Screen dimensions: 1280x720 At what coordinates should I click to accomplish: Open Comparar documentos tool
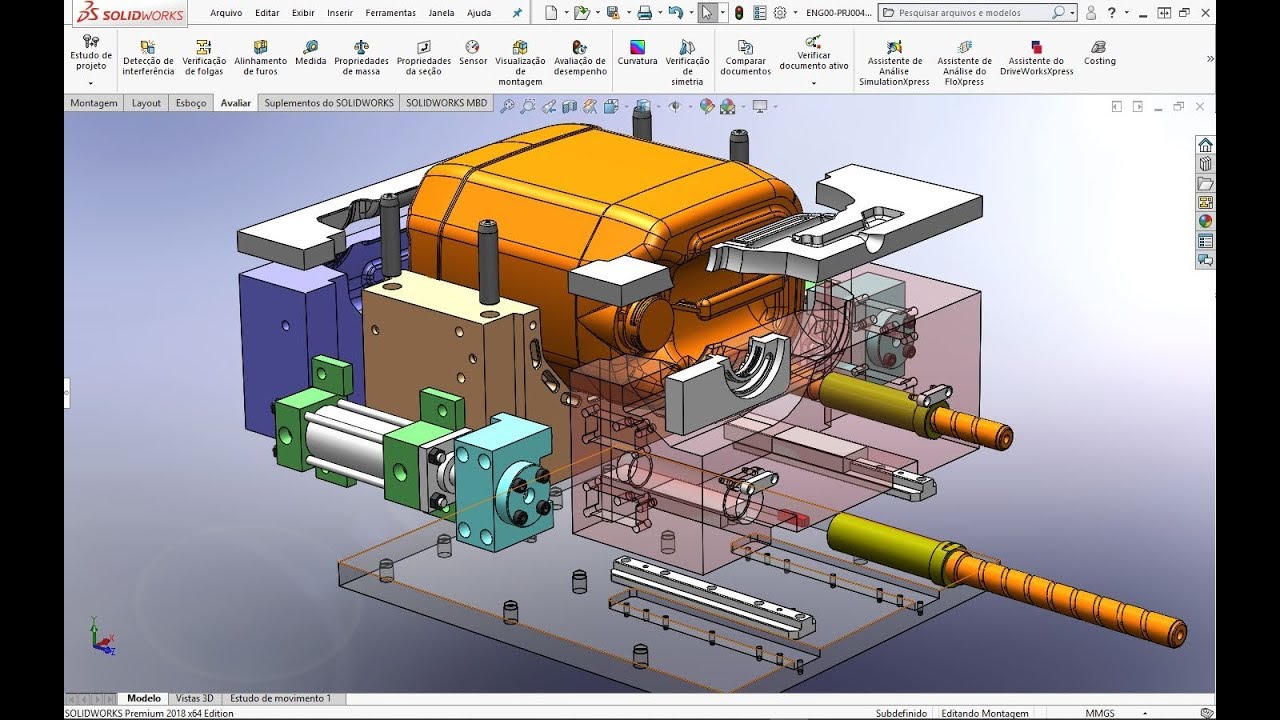746,59
